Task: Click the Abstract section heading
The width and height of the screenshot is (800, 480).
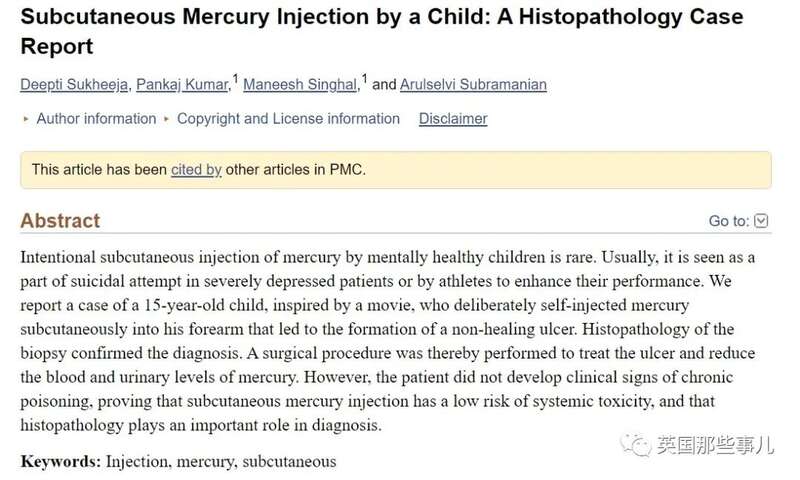Action: pyautogui.click(x=60, y=221)
